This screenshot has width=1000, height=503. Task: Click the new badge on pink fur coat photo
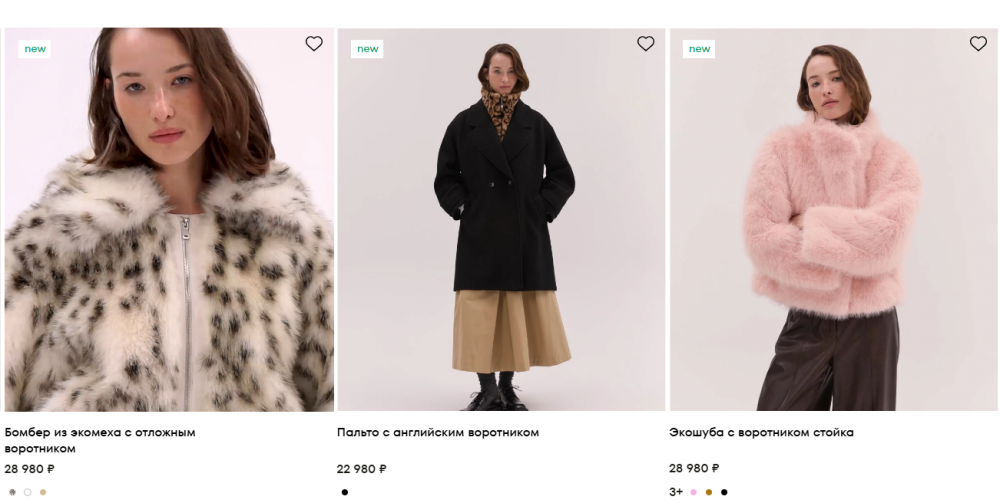pos(699,49)
